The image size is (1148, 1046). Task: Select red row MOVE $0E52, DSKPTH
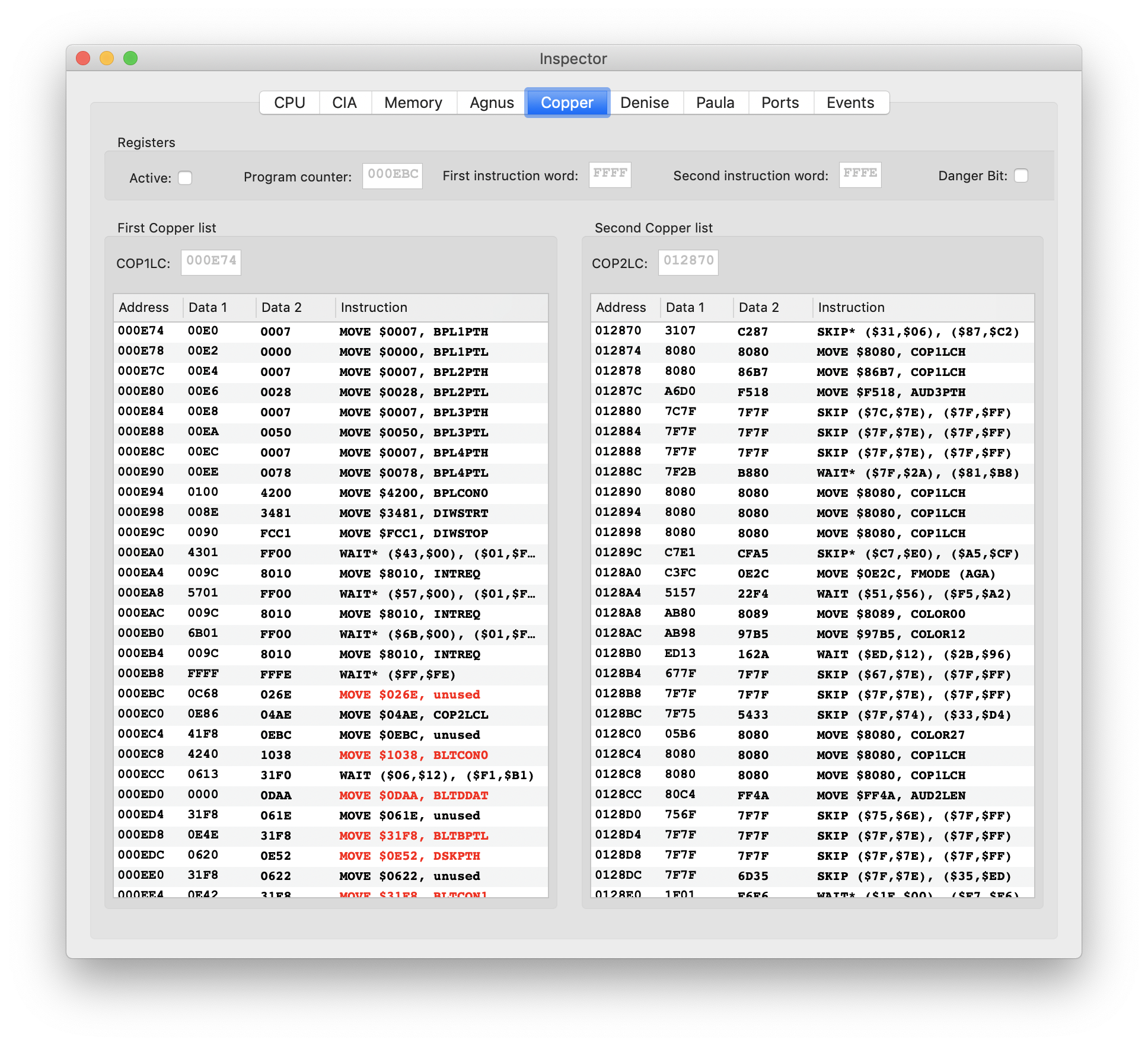click(331, 856)
